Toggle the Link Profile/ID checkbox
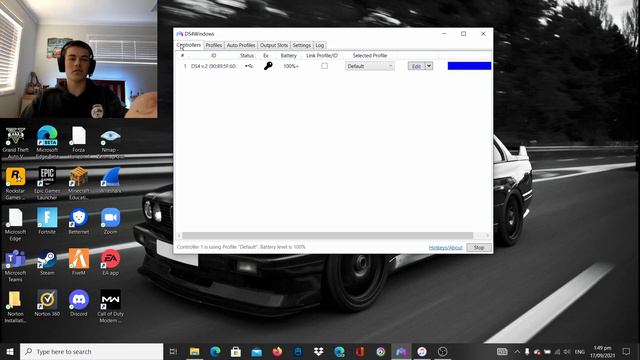Viewport: 640px width, 360px height. (324, 66)
